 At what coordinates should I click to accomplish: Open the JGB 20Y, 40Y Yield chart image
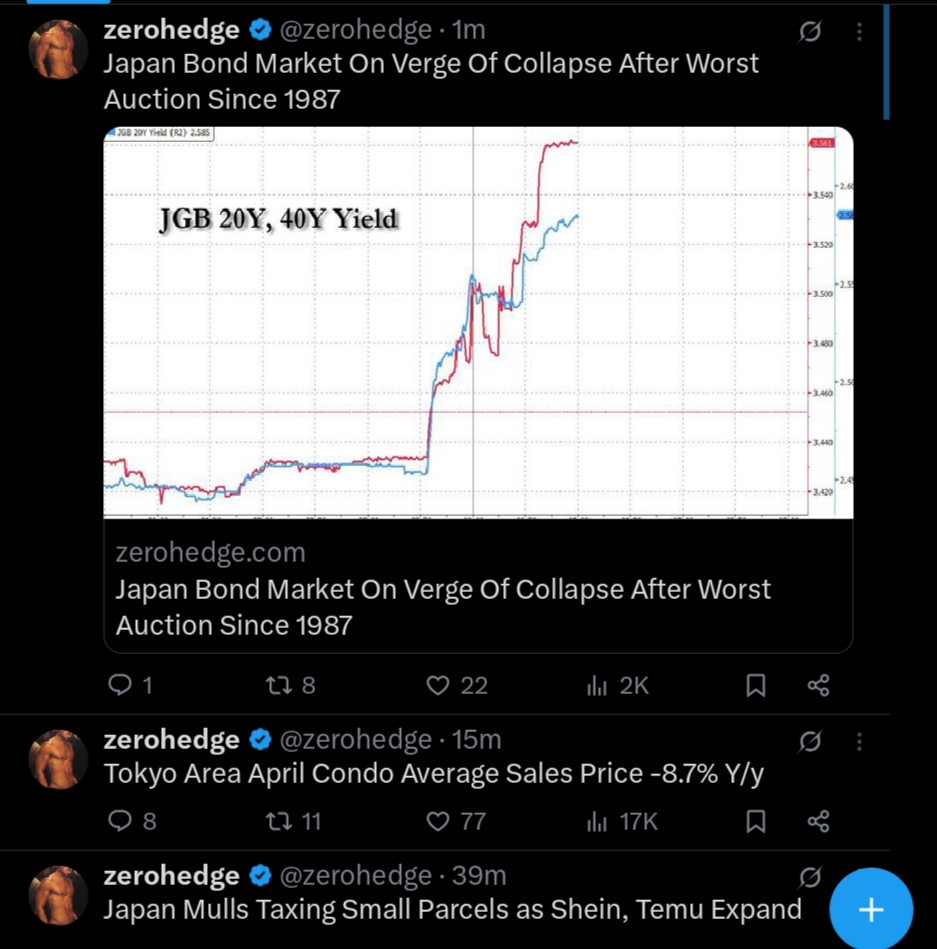pos(478,322)
